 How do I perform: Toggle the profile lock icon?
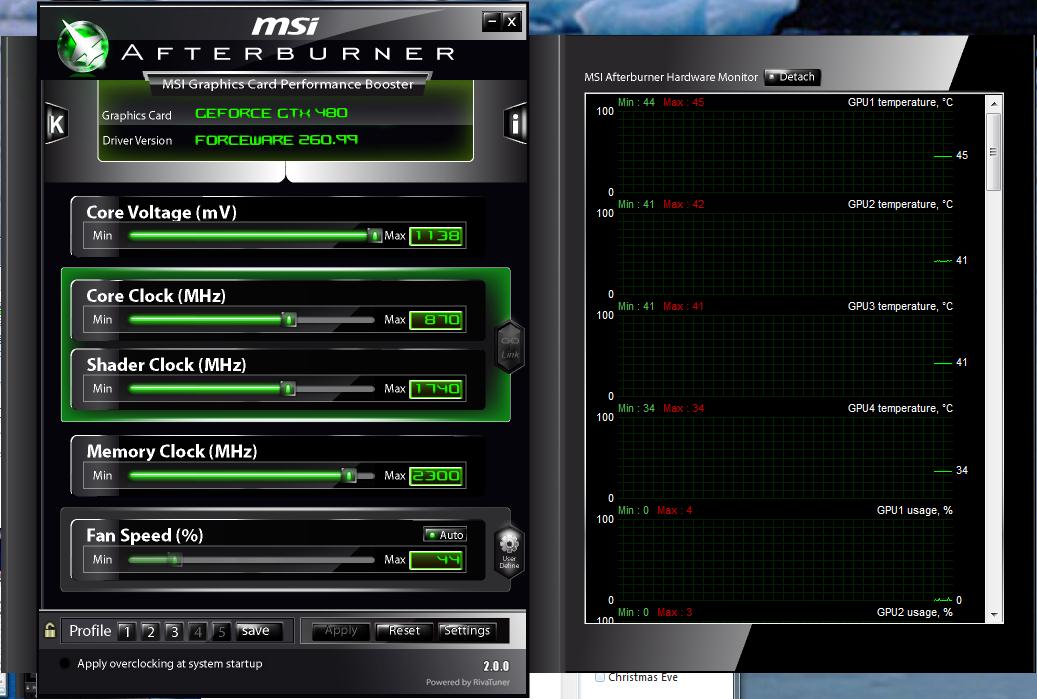click(50, 630)
